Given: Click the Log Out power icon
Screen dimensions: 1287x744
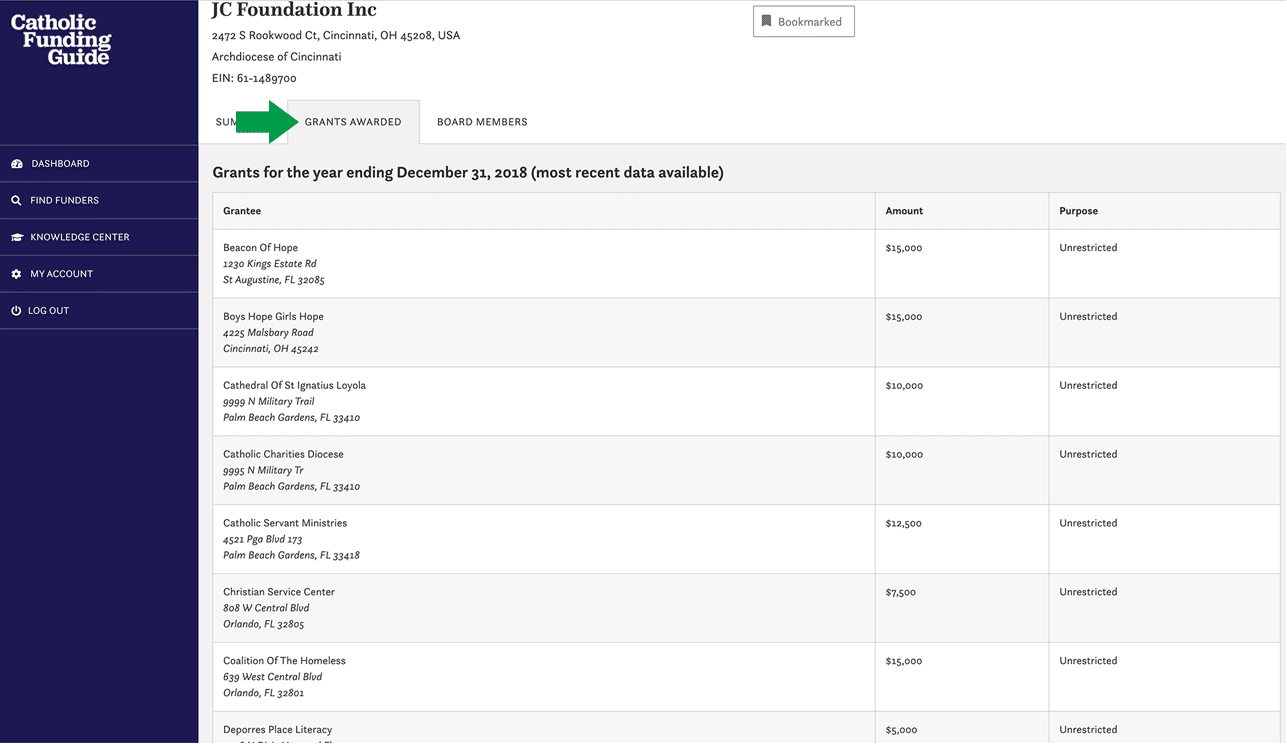Looking at the screenshot, I should pos(16,311).
